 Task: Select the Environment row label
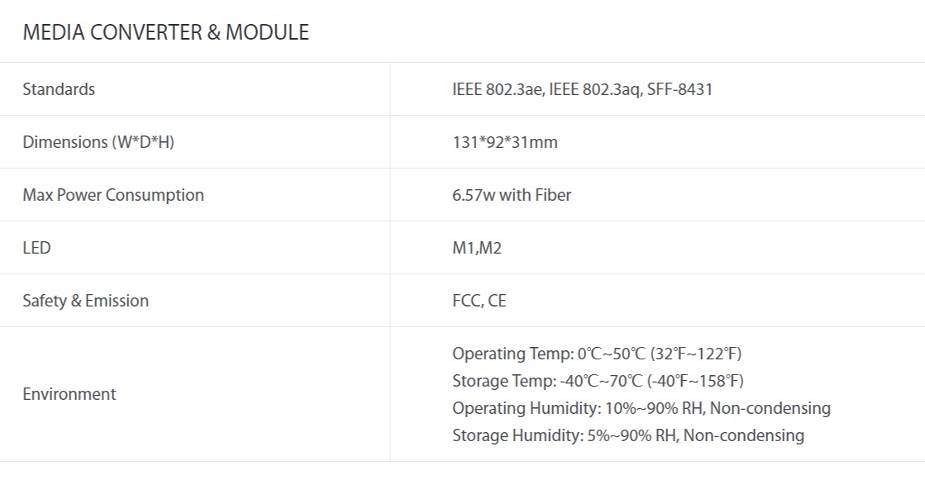(x=70, y=394)
